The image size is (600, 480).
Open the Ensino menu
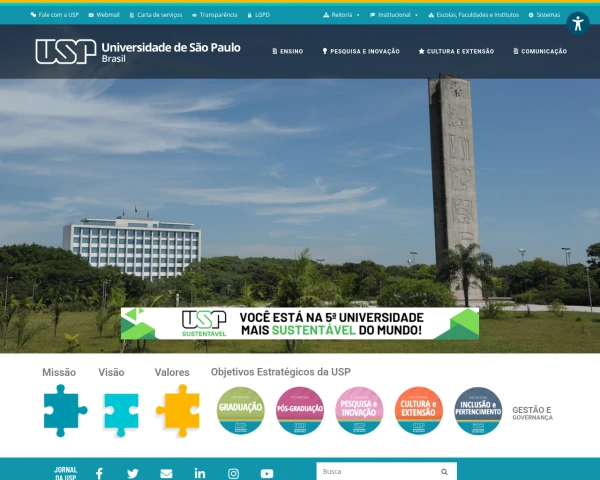click(x=288, y=51)
